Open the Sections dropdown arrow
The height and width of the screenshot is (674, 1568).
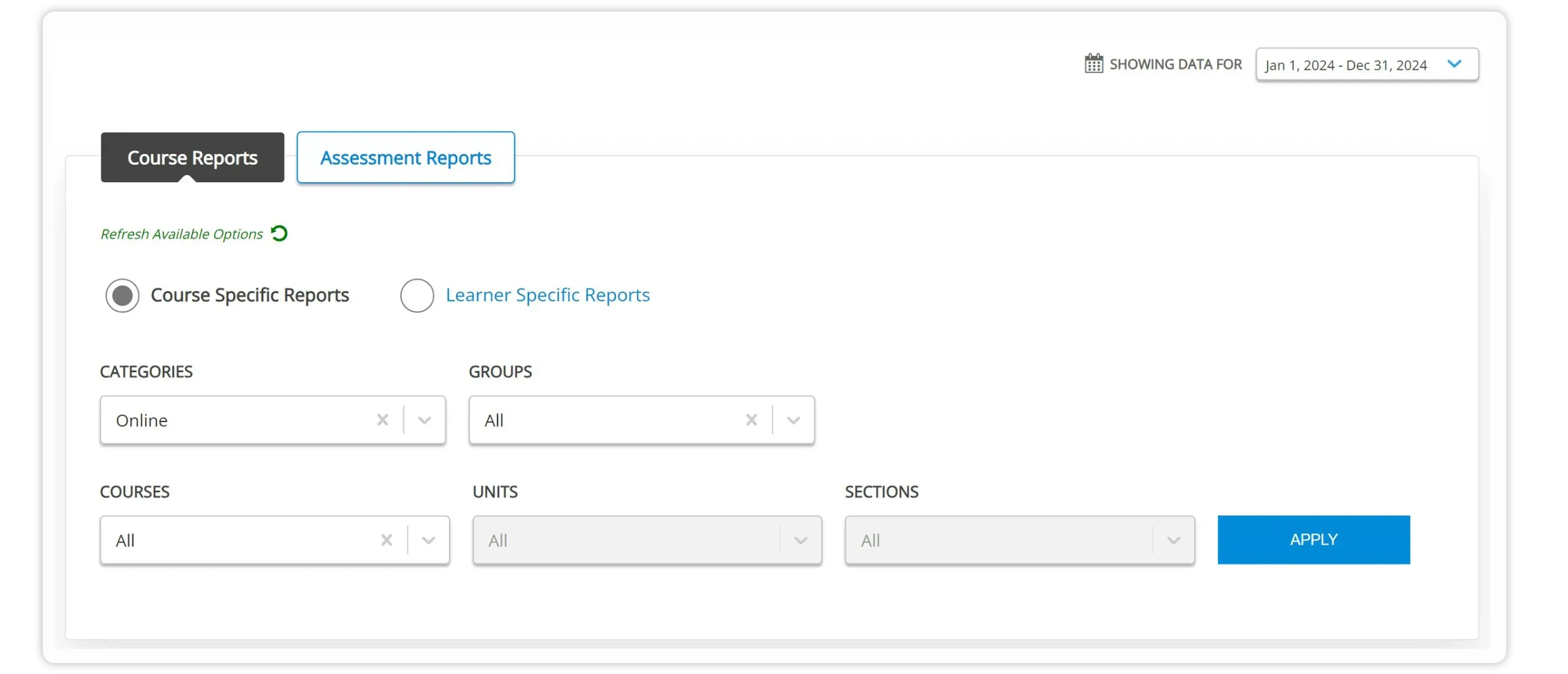pos(1173,540)
